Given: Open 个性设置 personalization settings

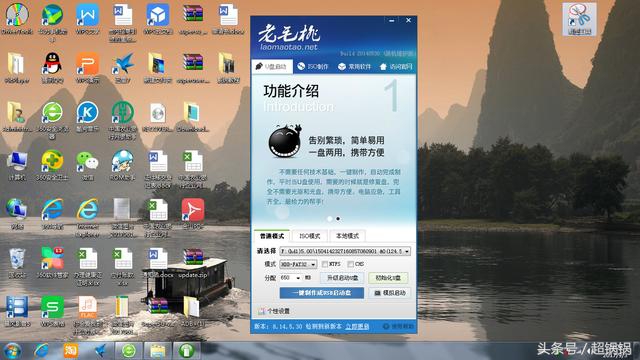Looking at the screenshot, I should [x=274, y=311].
